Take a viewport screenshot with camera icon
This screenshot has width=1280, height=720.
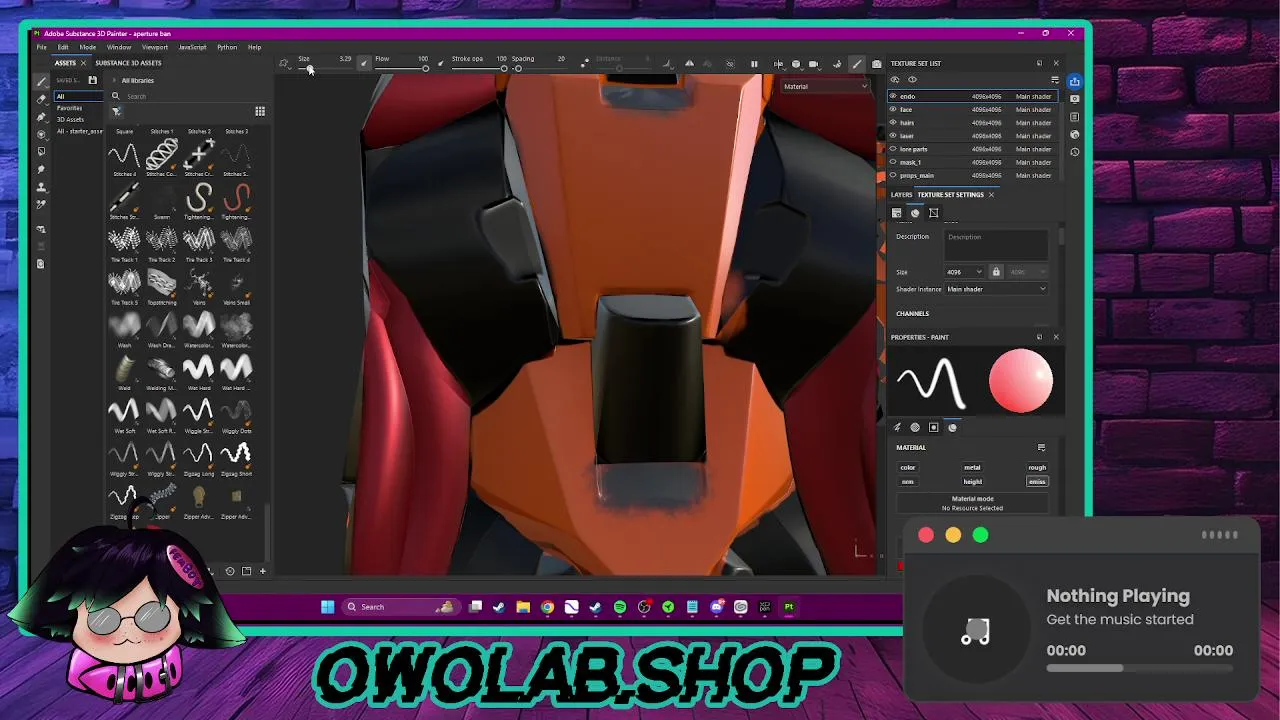pos(877,64)
